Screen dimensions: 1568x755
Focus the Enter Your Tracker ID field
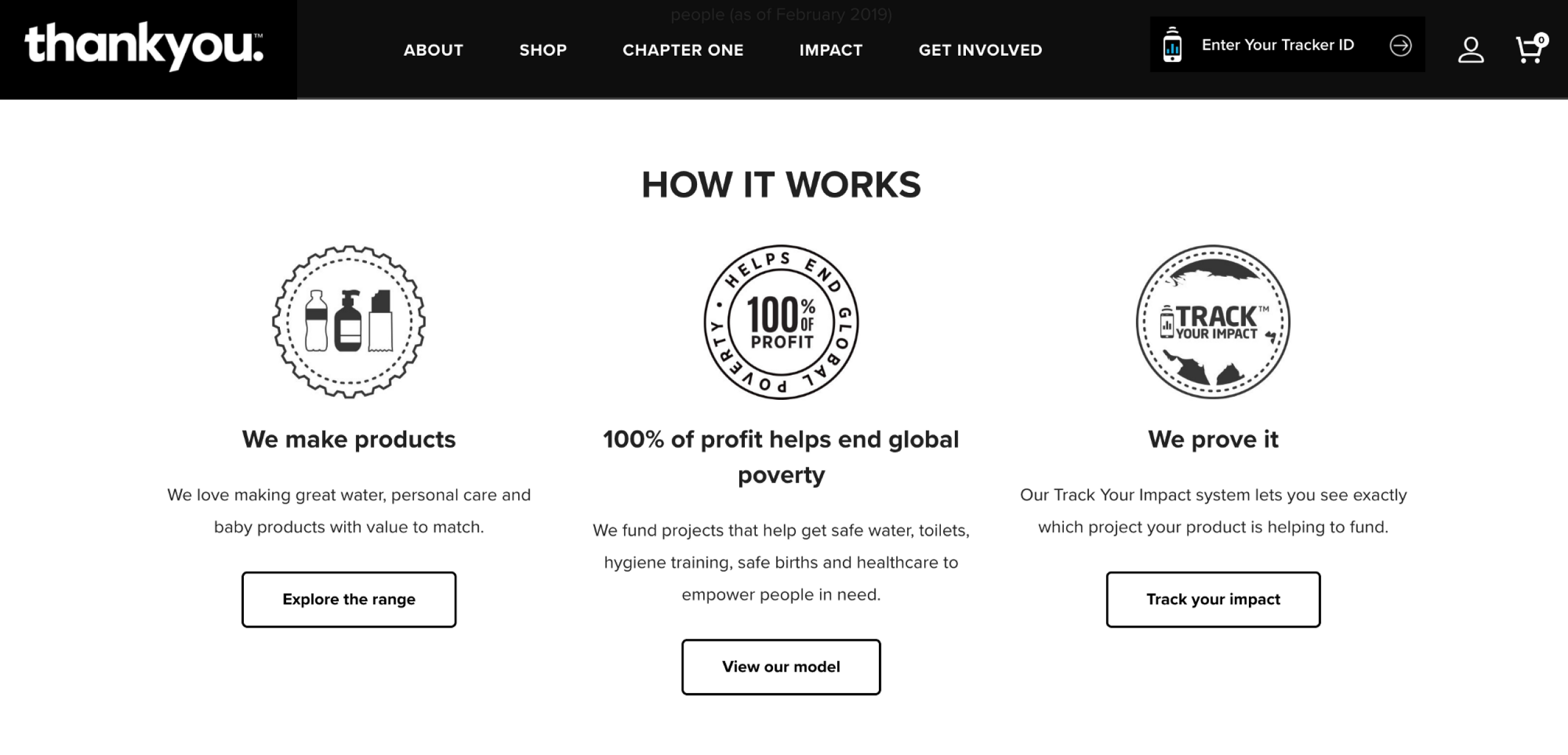coord(1278,45)
